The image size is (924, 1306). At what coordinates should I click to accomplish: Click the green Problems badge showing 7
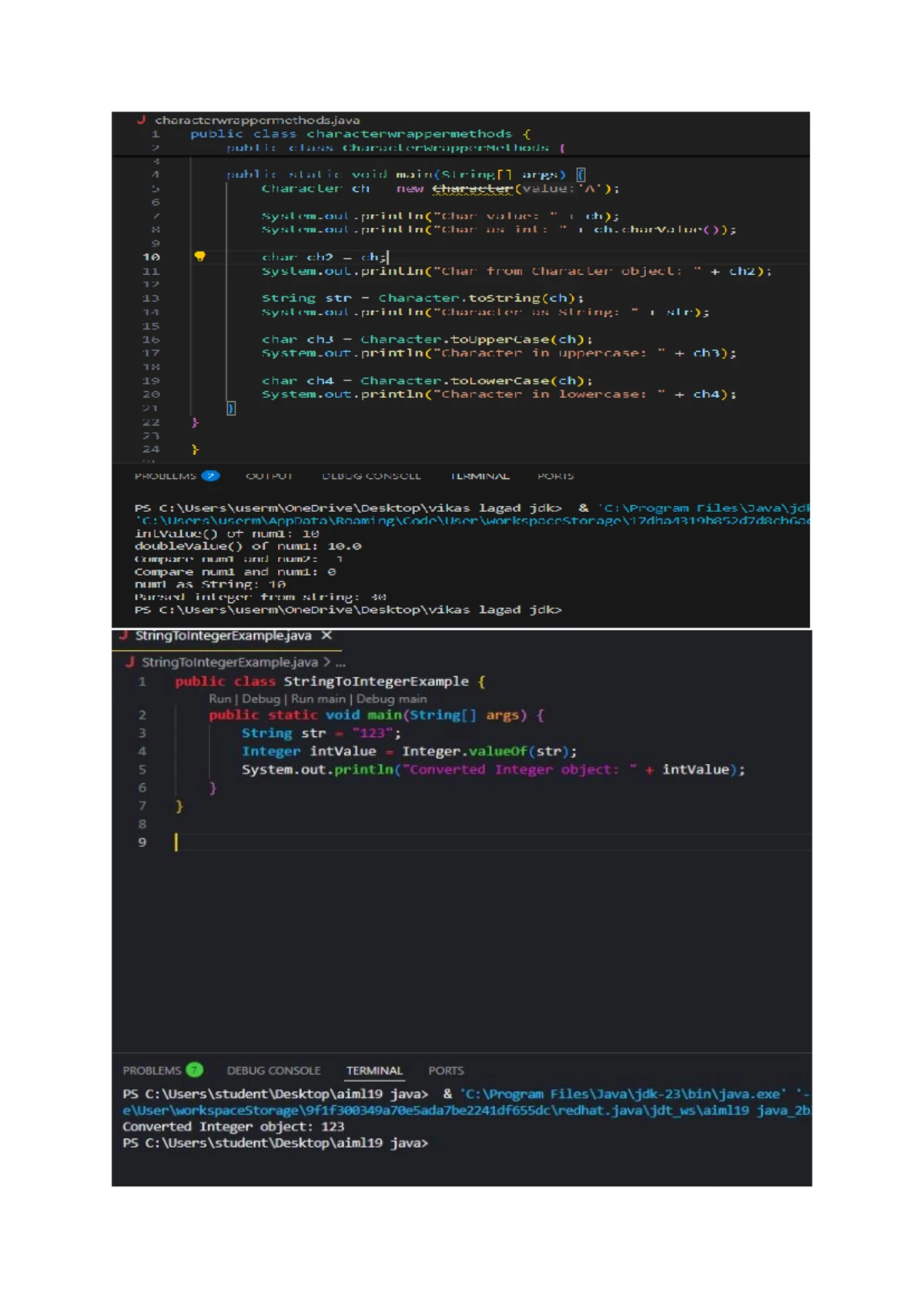pos(195,1070)
